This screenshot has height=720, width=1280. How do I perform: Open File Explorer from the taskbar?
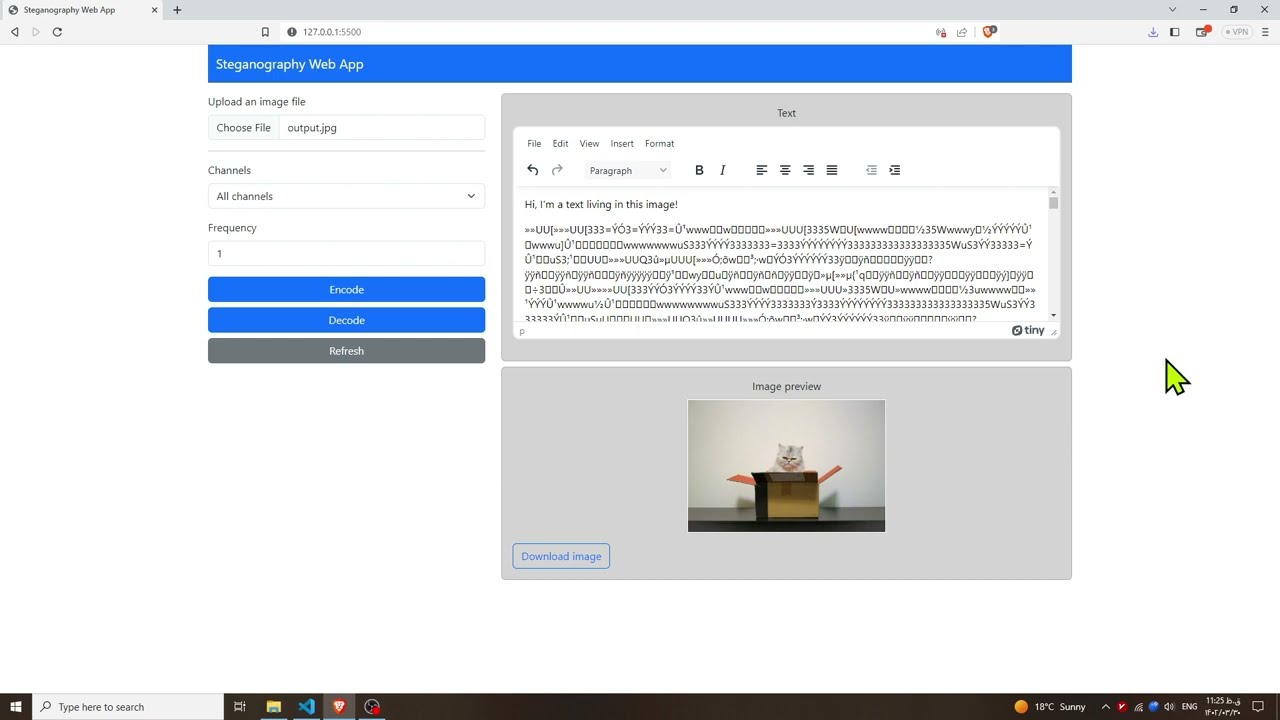pyautogui.click(x=273, y=707)
